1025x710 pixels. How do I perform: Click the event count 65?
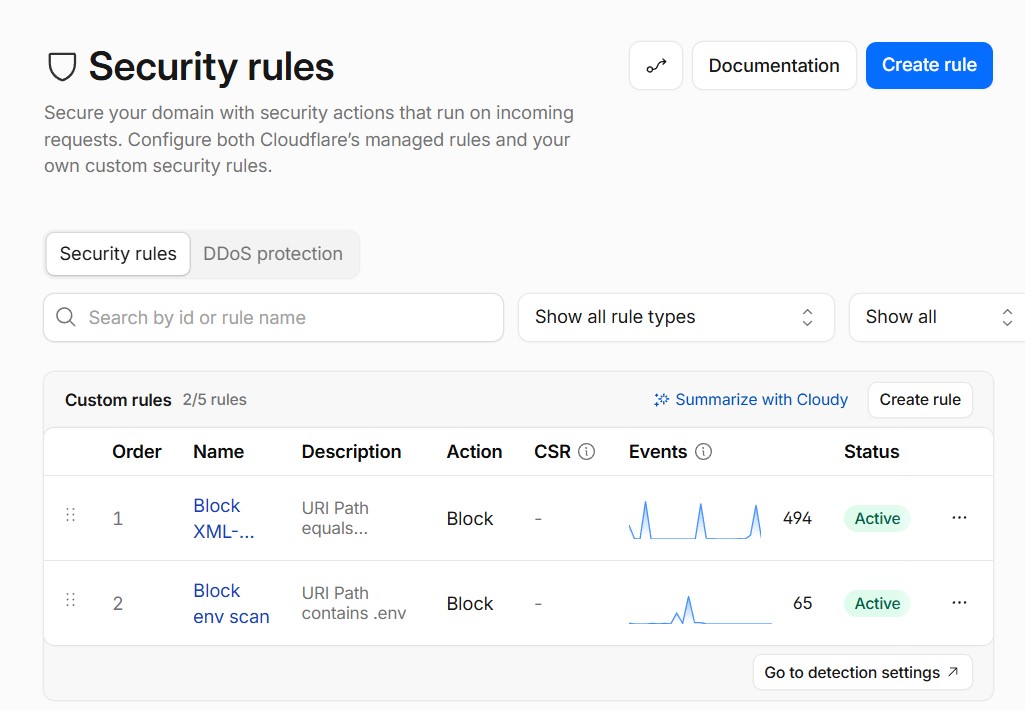click(x=802, y=603)
